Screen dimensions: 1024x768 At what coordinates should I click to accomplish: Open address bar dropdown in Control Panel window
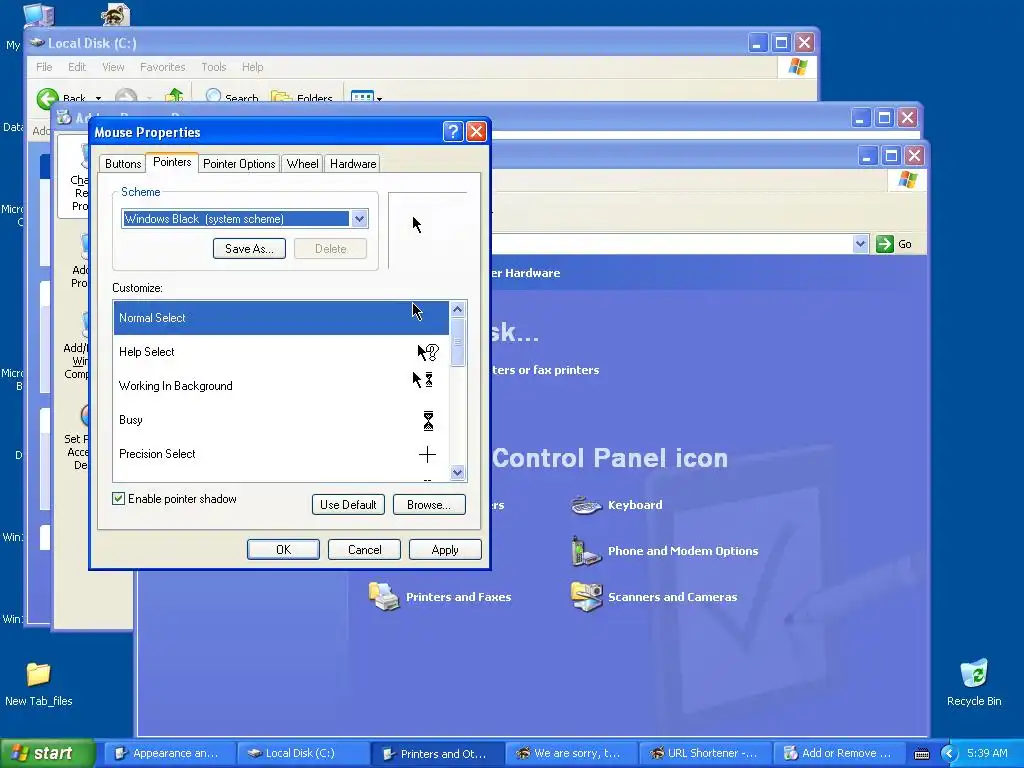pyautogui.click(x=860, y=244)
